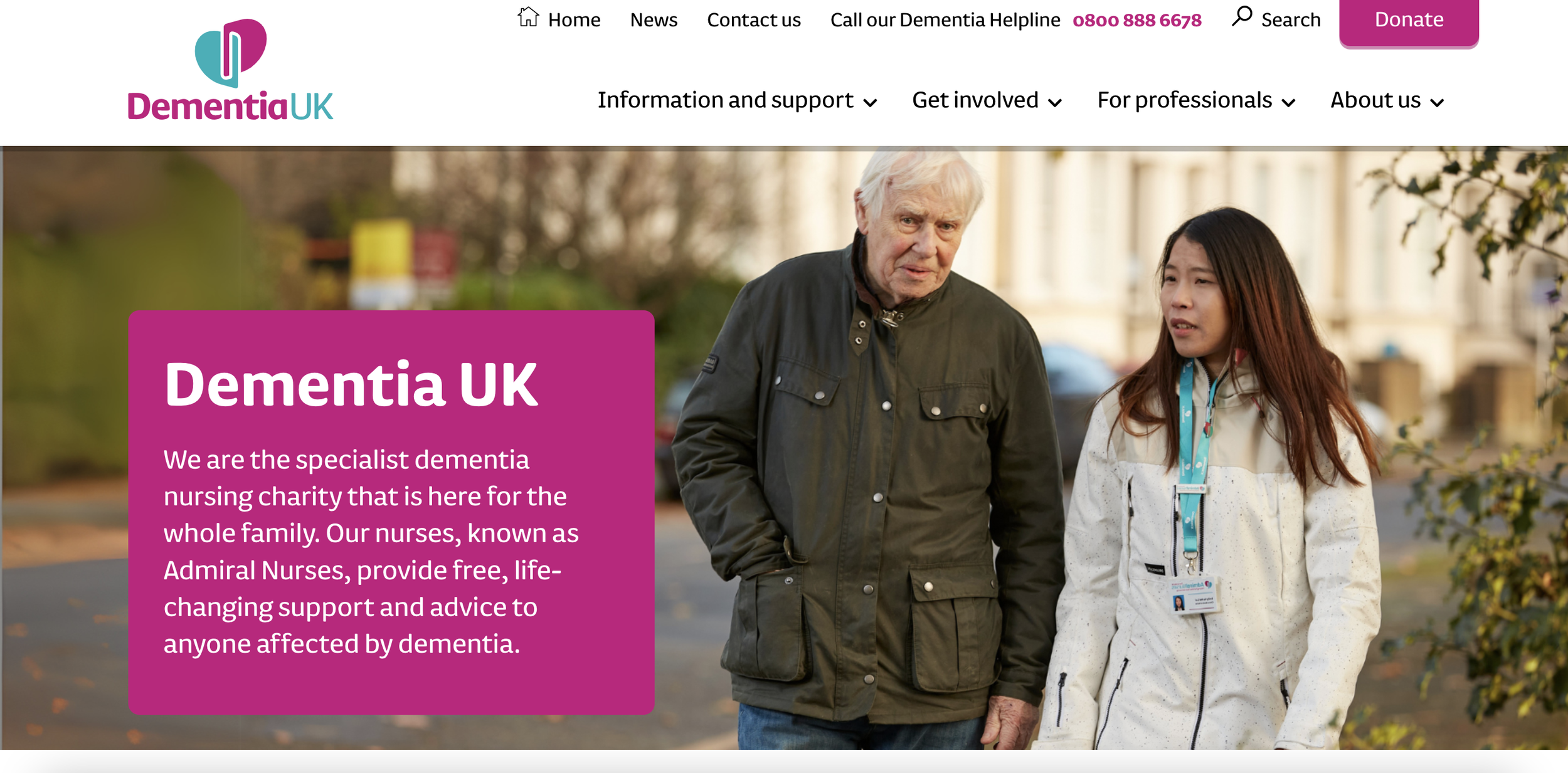This screenshot has height=773, width=1568.
Task: Select the For professionals menu item
Action: [1185, 100]
